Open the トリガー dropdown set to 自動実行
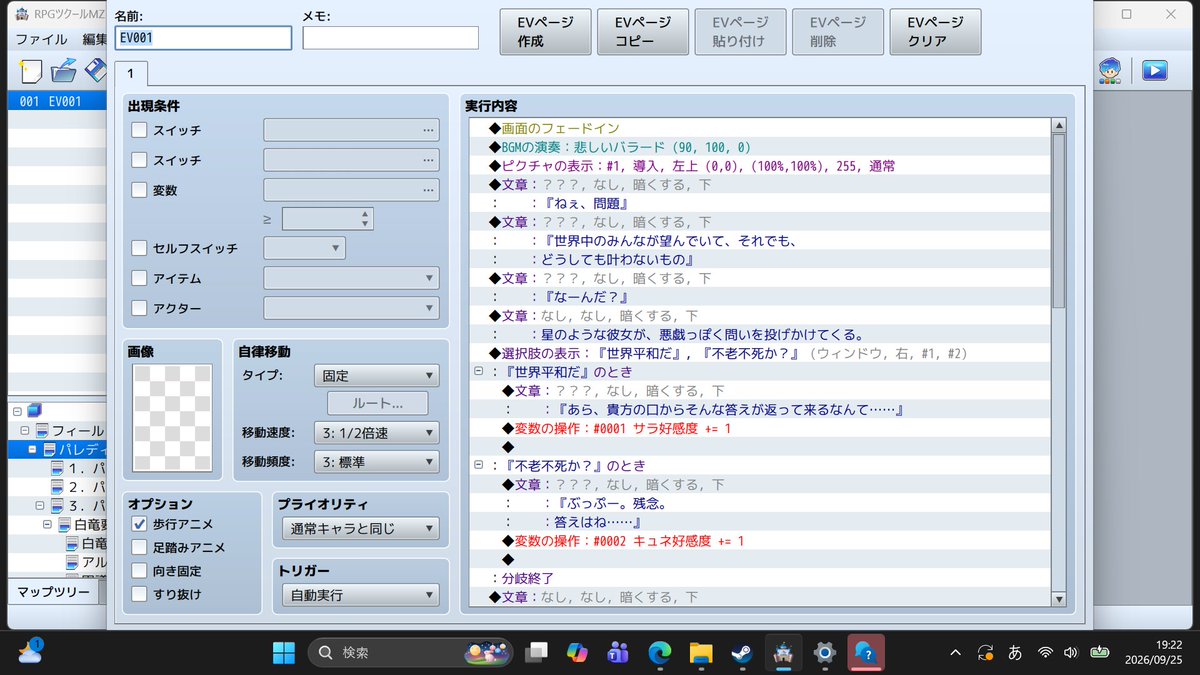The width and height of the screenshot is (1200, 675). [360, 595]
